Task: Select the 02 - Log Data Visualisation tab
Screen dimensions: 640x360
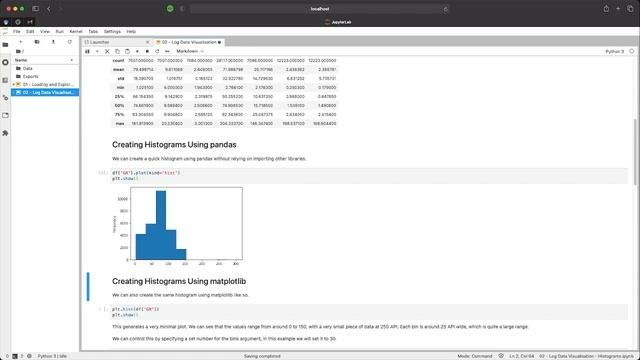Action: coord(189,42)
